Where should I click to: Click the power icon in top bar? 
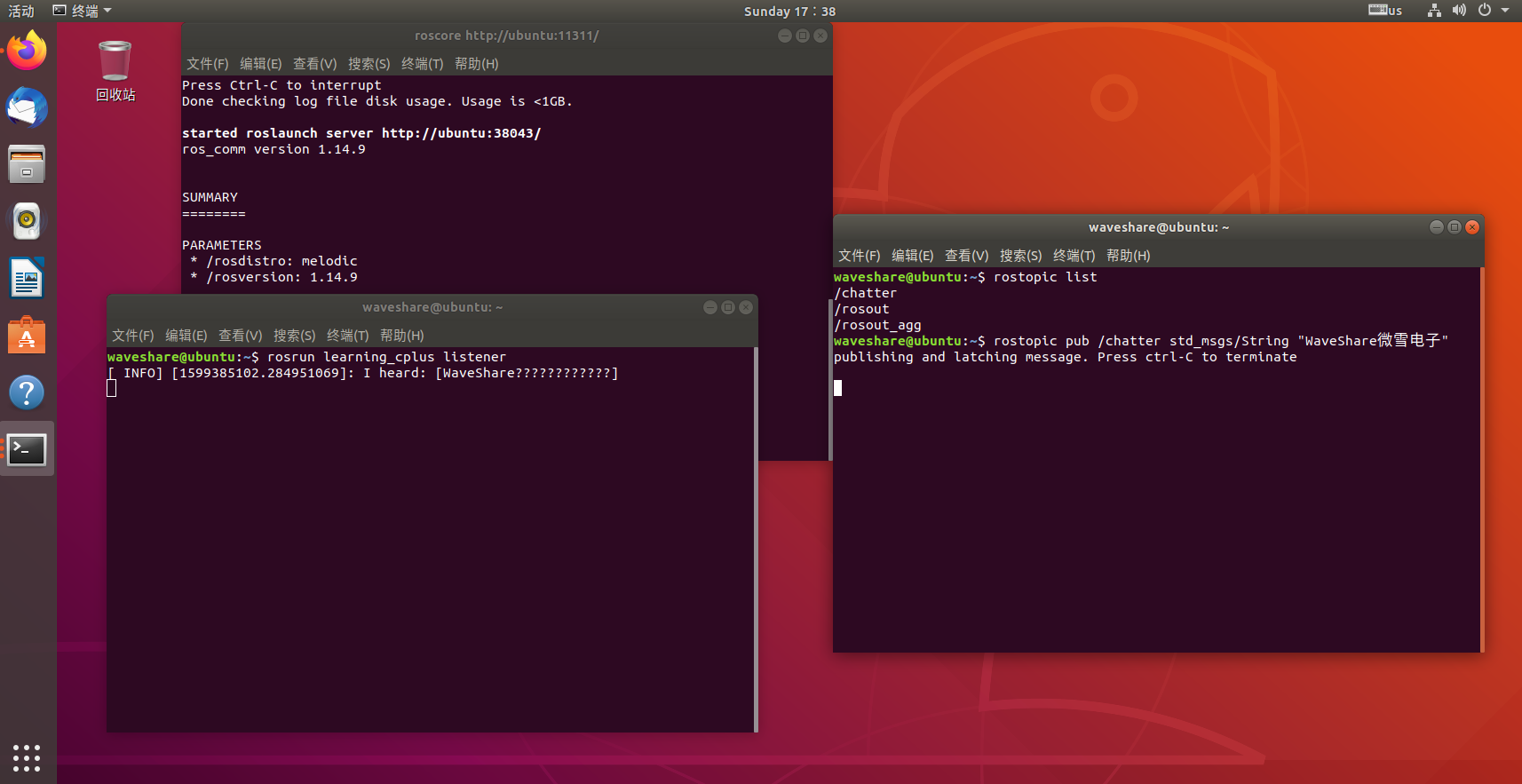coord(1484,11)
